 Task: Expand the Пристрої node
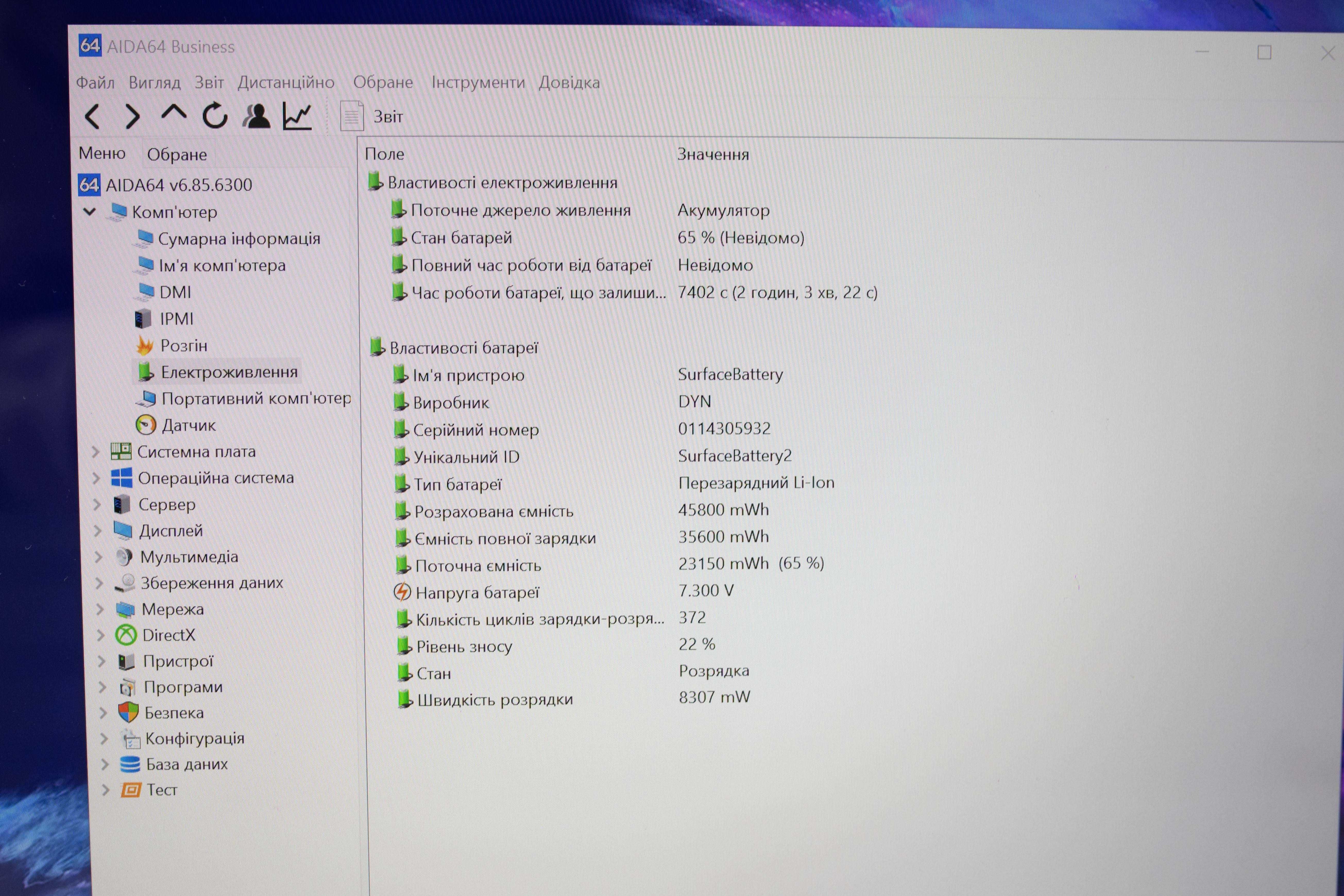(x=102, y=661)
